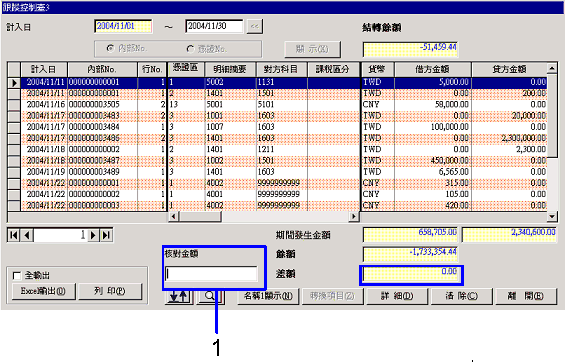The width and height of the screenshot is (565, 363).
Task: Go to first record navigation button
Action: point(14,235)
